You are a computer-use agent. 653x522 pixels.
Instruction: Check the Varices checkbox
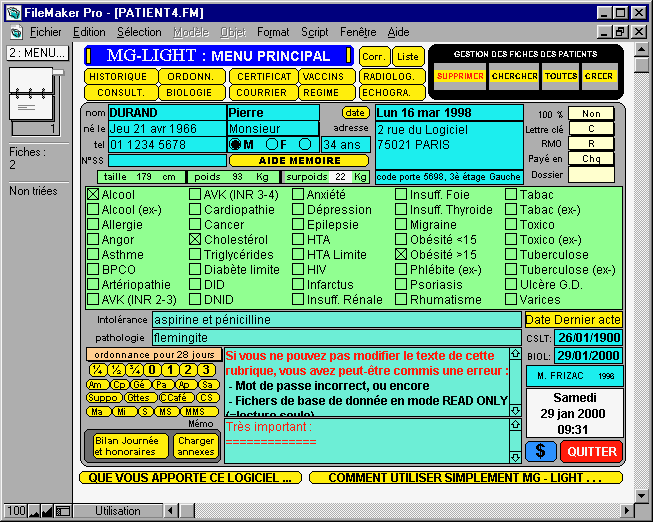511,300
